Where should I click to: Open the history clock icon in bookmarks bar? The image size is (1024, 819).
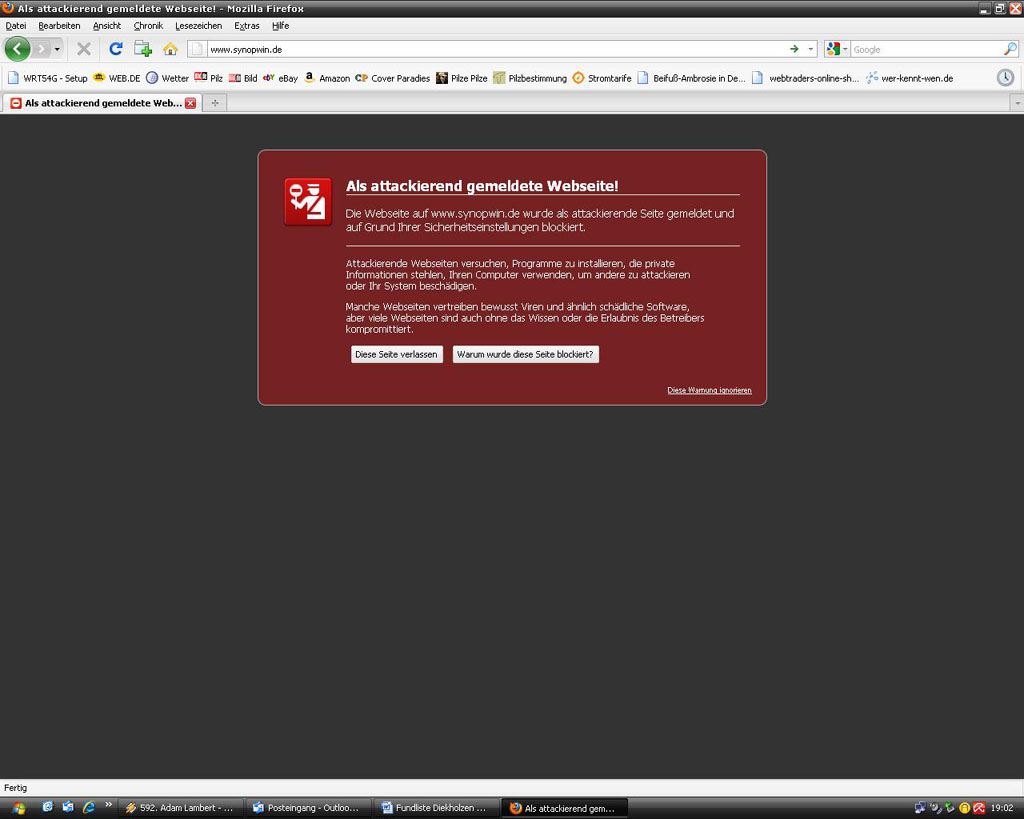click(1005, 78)
